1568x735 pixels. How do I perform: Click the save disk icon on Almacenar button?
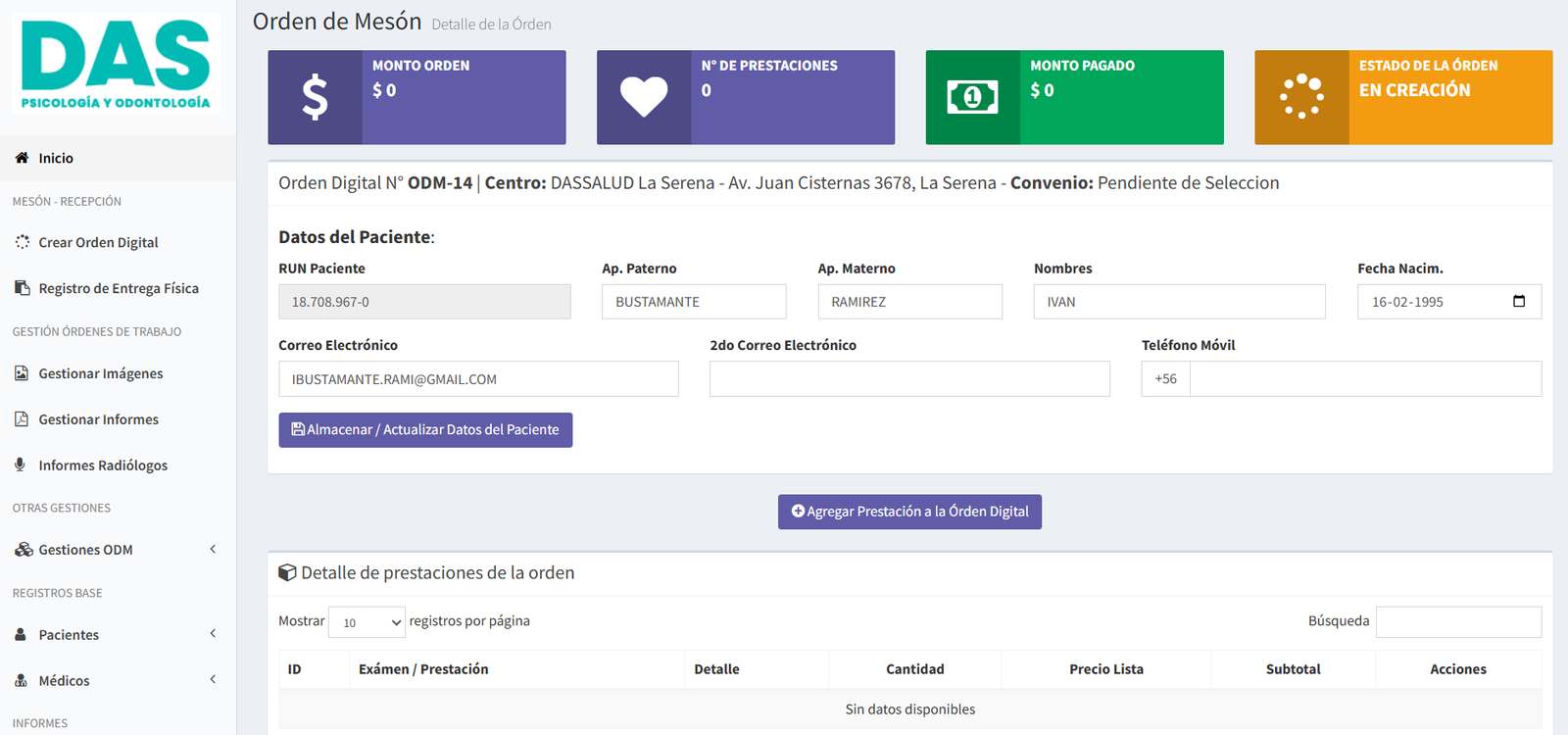[298, 429]
